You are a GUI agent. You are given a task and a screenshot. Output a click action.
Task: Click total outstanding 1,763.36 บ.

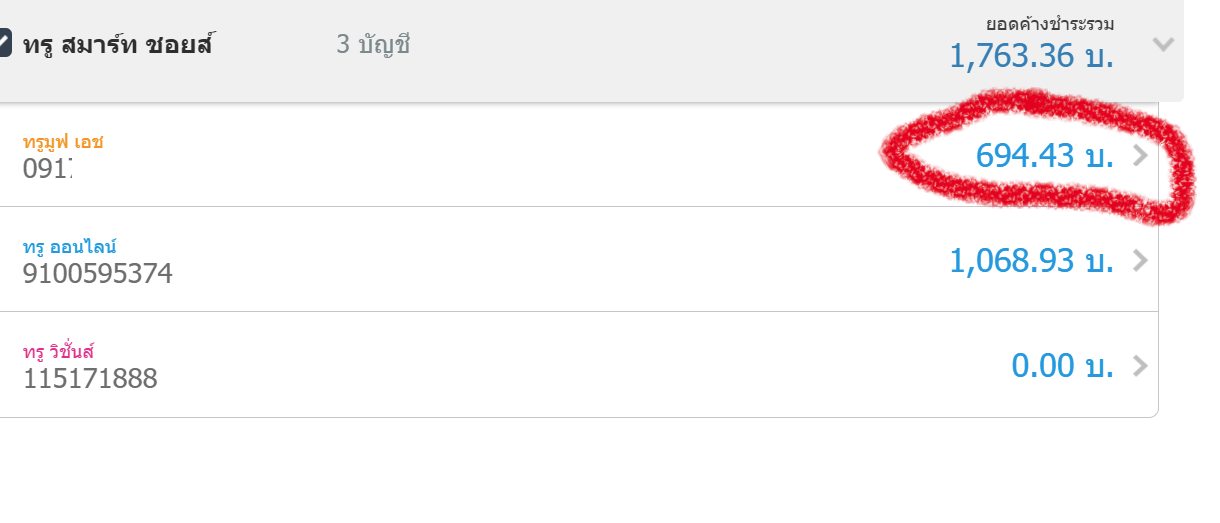pyautogui.click(x=1031, y=56)
